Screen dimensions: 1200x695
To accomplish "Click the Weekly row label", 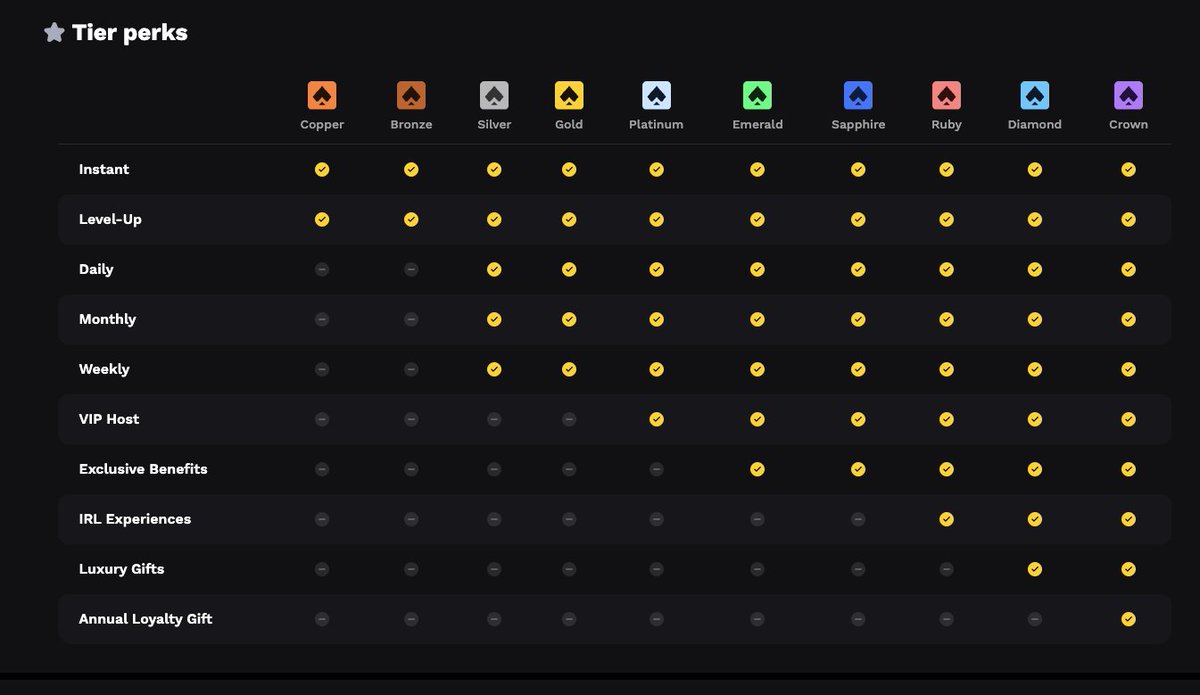I will point(104,370).
